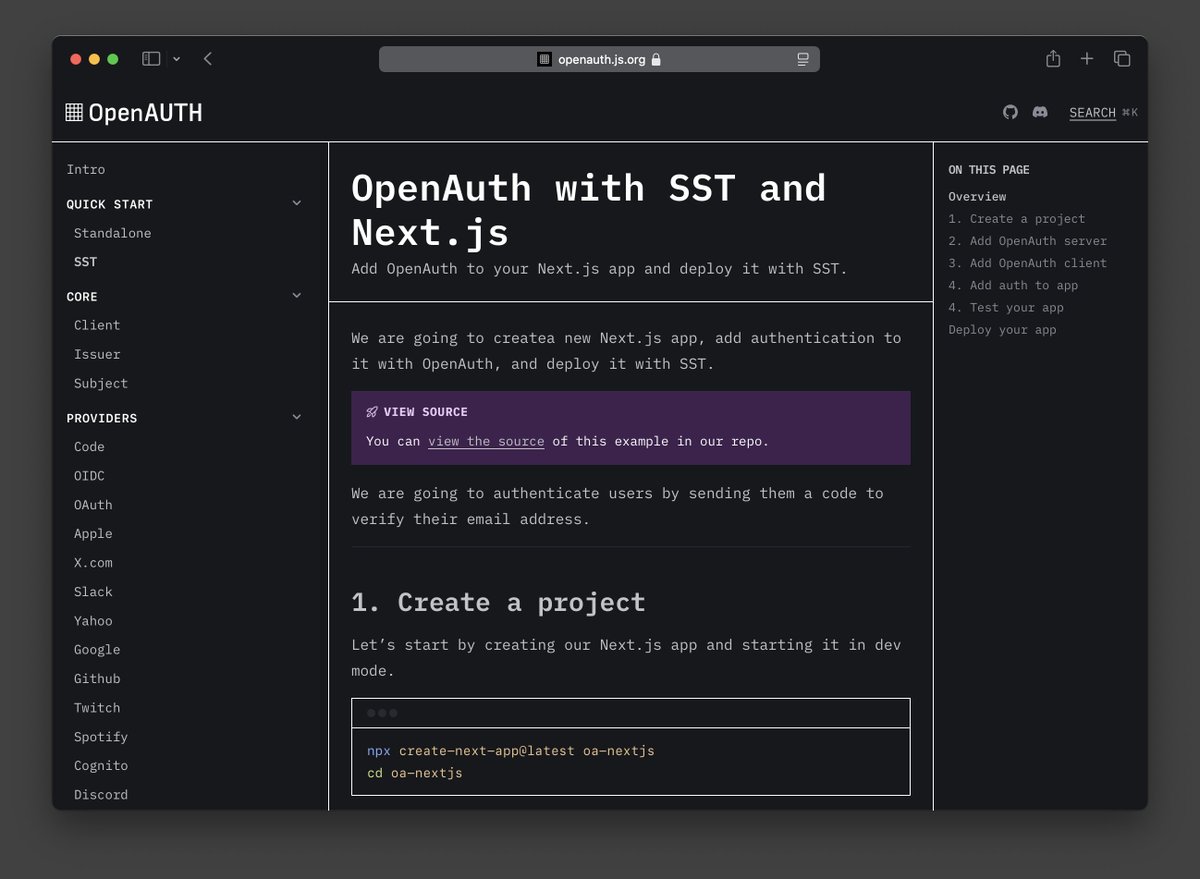
Task: Open the Issuer core page
Action: coord(97,354)
